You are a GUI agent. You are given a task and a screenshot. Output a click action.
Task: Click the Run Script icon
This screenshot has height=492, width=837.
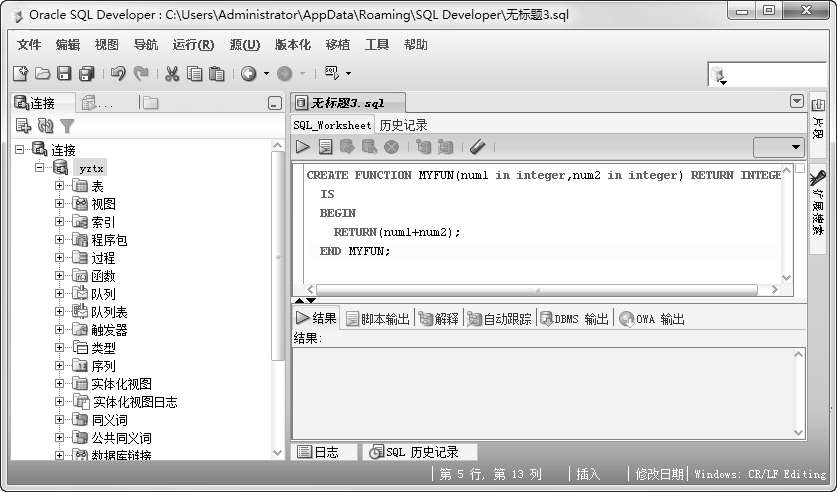pos(325,147)
